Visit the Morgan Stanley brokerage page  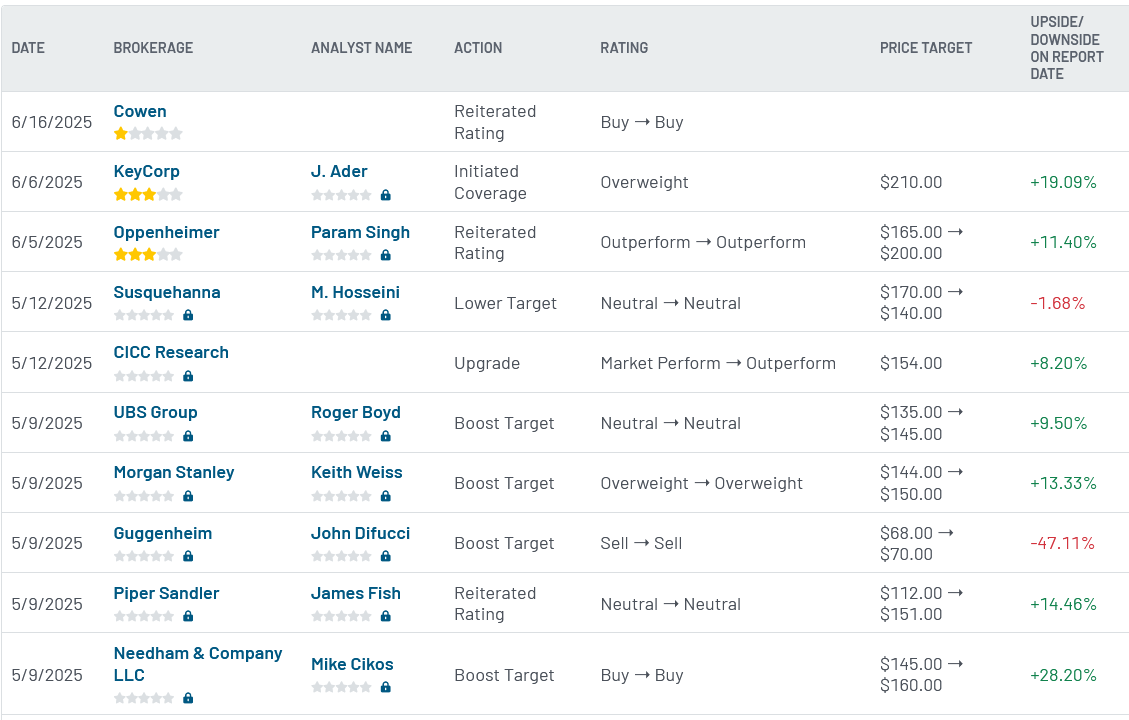pyautogui.click(x=173, y=471)
